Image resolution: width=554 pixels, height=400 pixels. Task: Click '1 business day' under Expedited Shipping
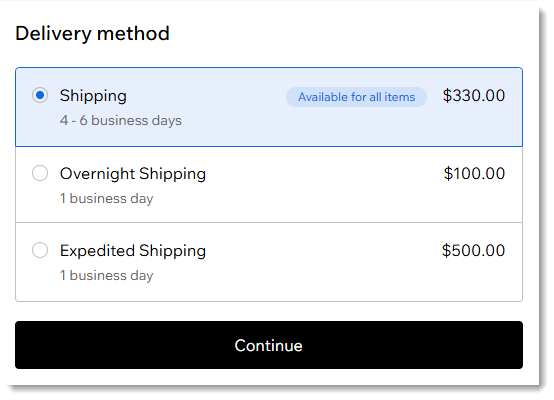(106, 276)
